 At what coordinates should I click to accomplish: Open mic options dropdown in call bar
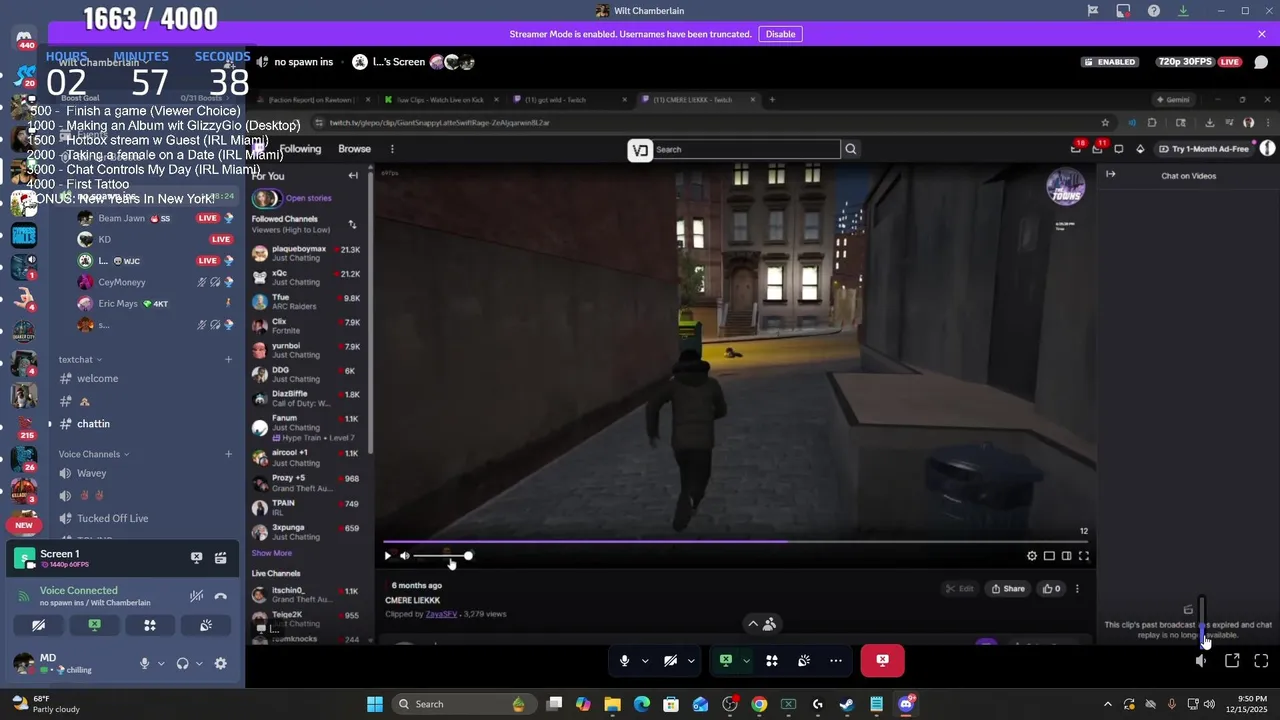point(645,661)
